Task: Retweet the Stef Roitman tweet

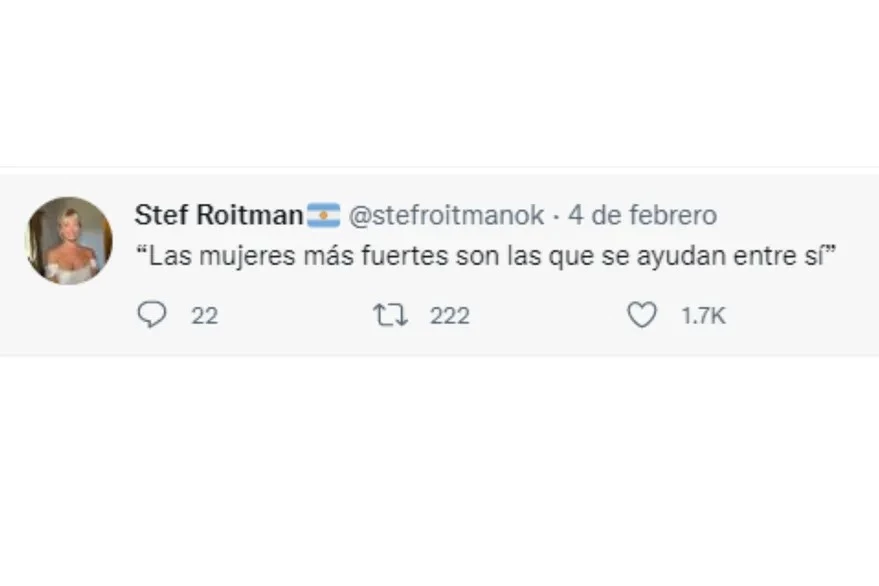Action: click(x=390, y=316)
